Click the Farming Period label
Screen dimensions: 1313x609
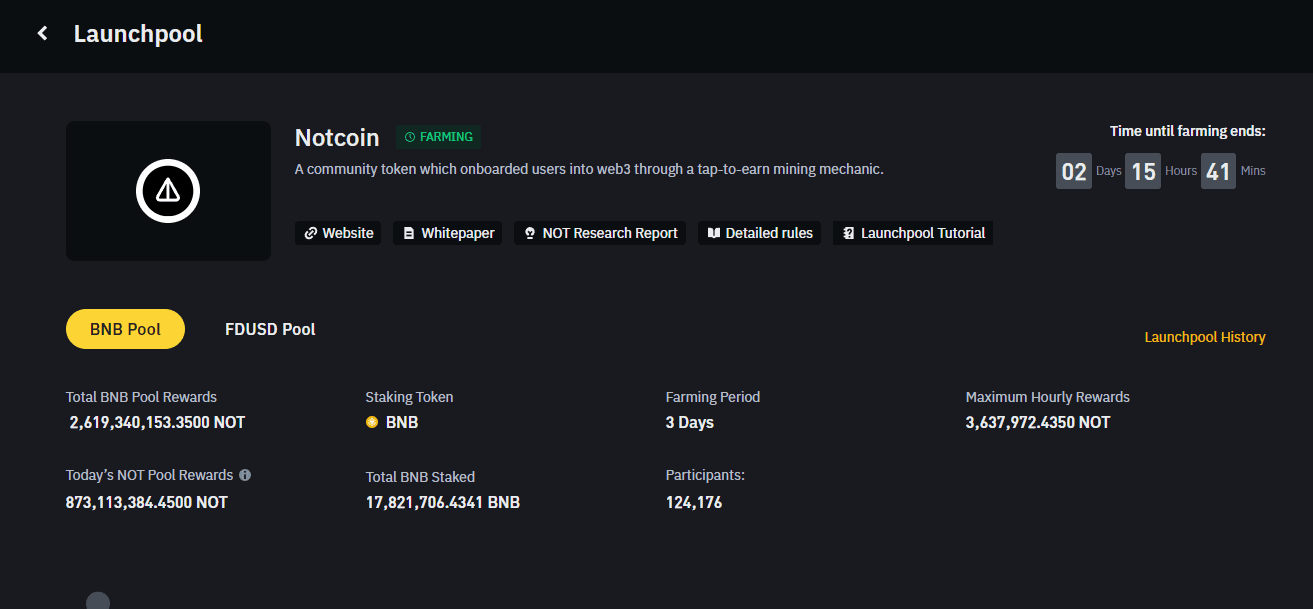click(x=713, y=397)
